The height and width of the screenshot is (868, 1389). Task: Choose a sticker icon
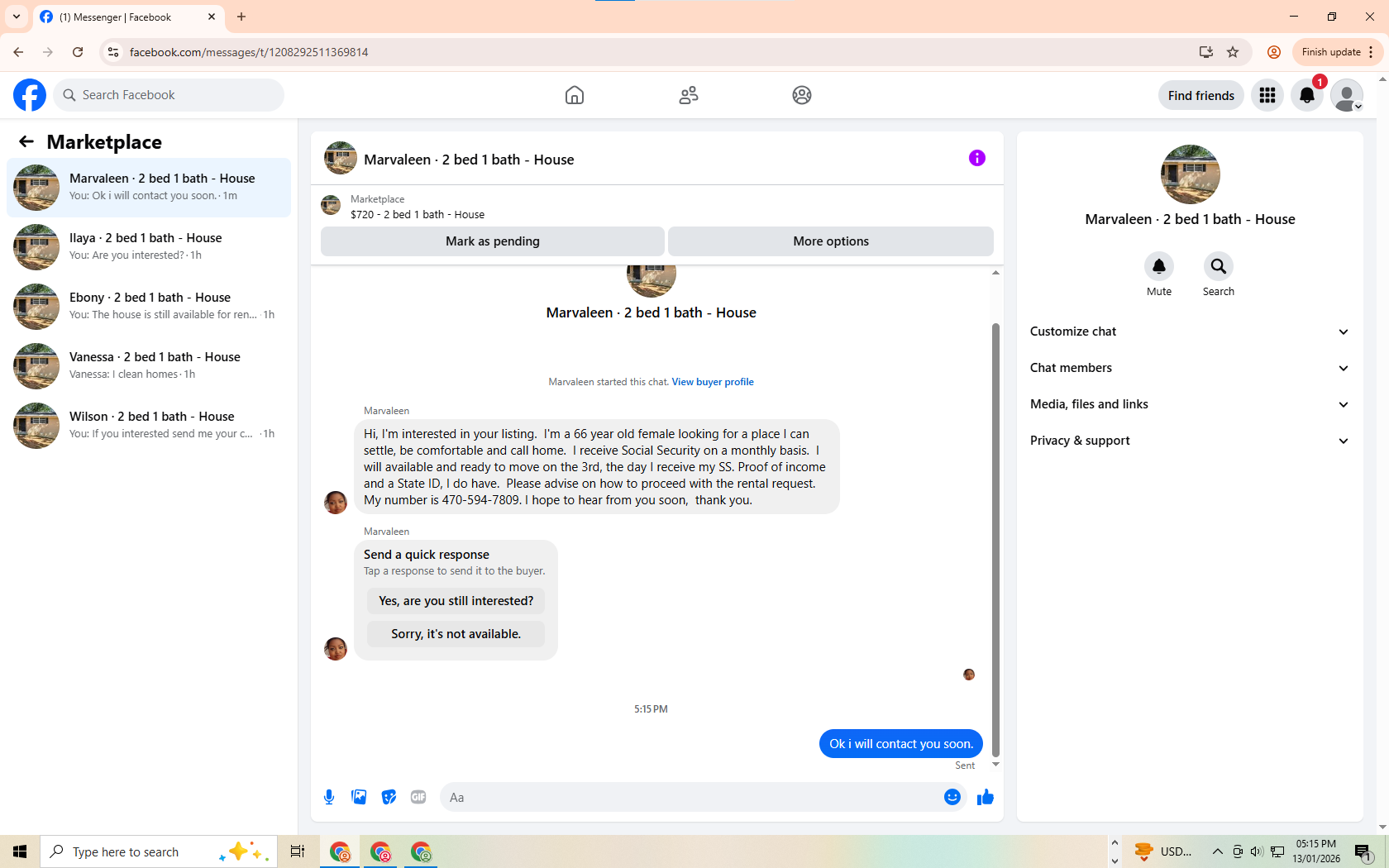pos(389,797)
